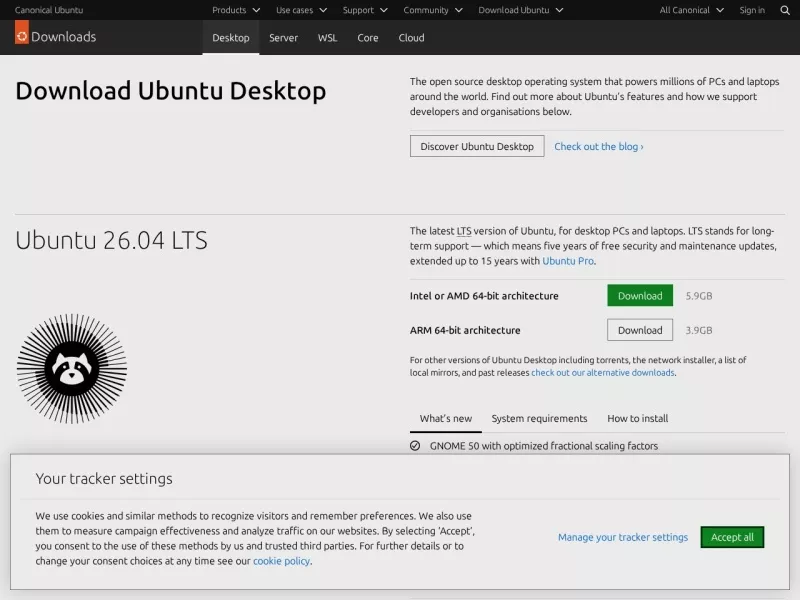Follow the Check out the blog link
Screen dimensions: 800x600
click(598, 147)
